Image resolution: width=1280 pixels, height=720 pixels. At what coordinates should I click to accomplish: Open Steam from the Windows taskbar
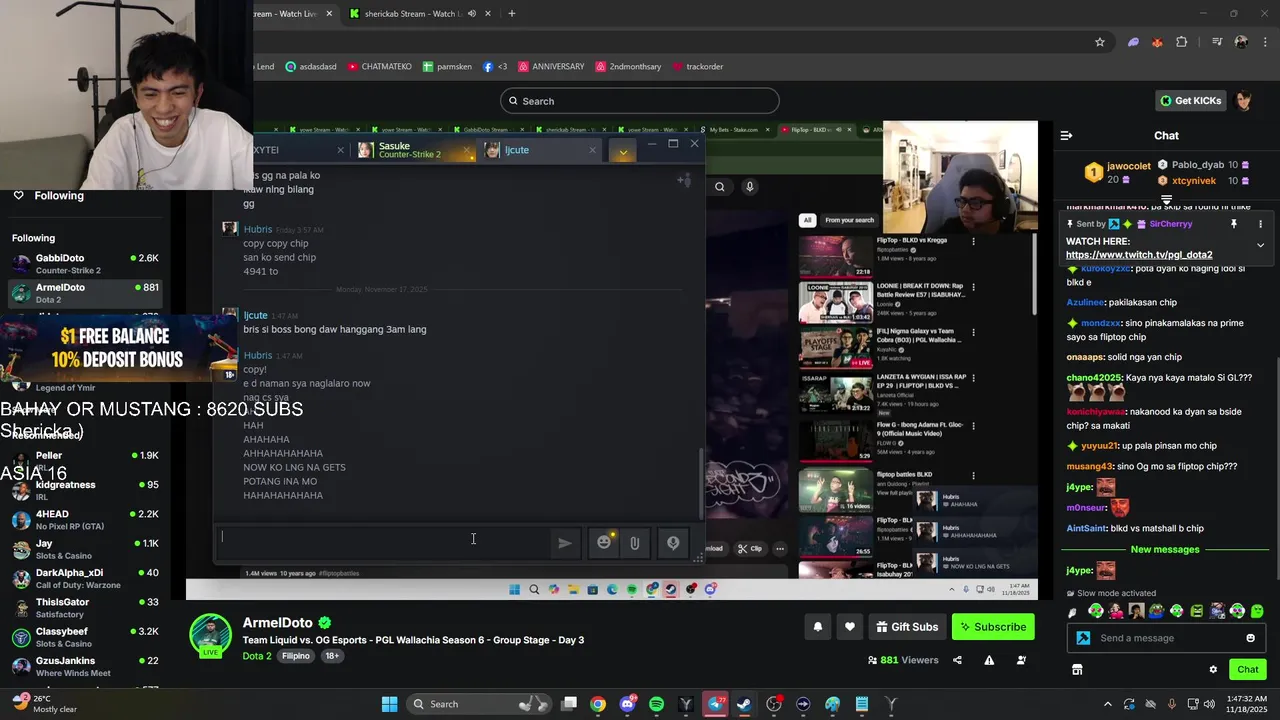[744, 704]
